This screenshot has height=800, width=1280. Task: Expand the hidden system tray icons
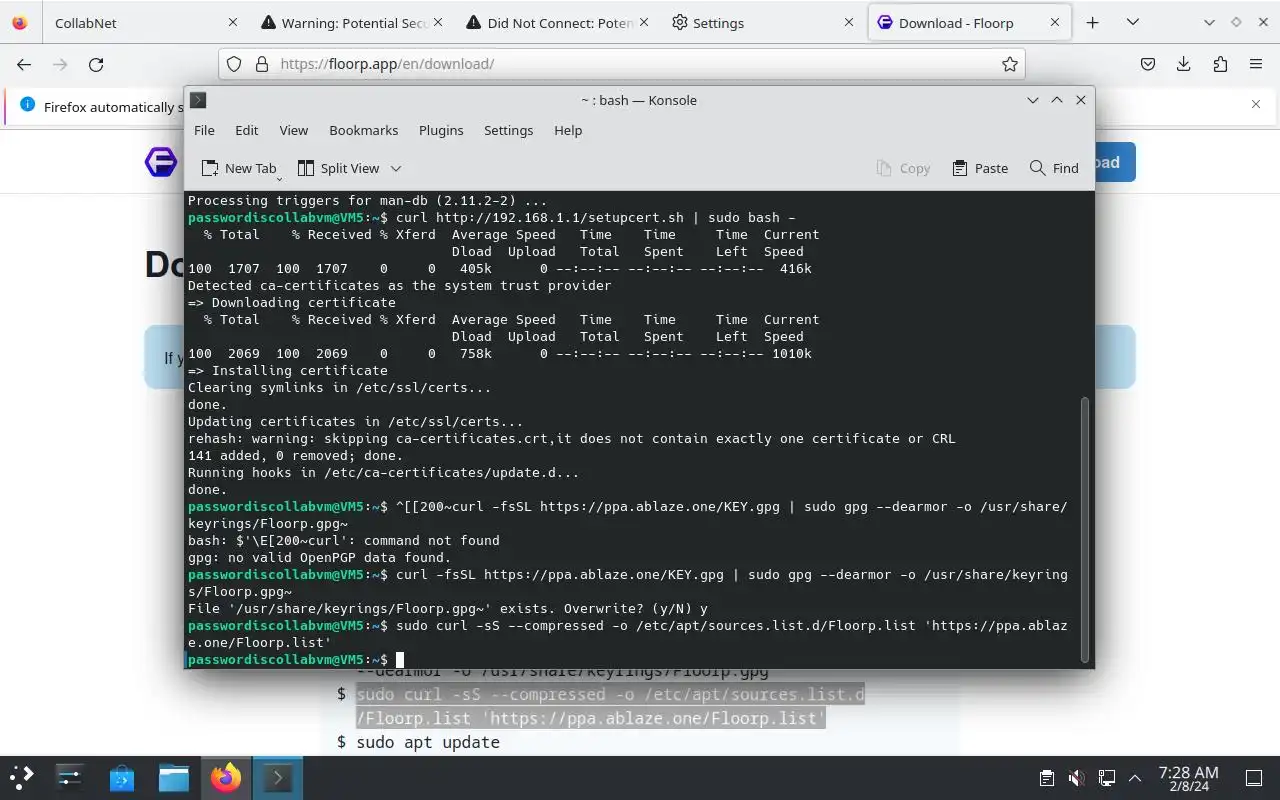pyautogui.click(x=1135, y=778)
